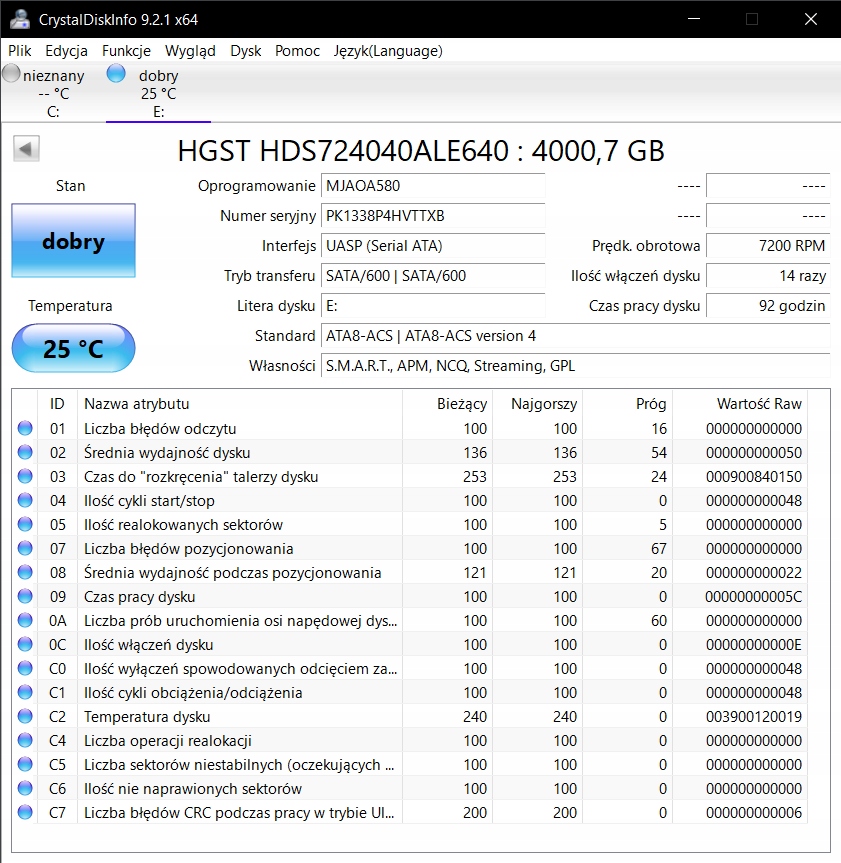Click the indicator beside "Ilość włączeń dysku"
The height and width of the screenshot is (863, 841).
[24, 644]
